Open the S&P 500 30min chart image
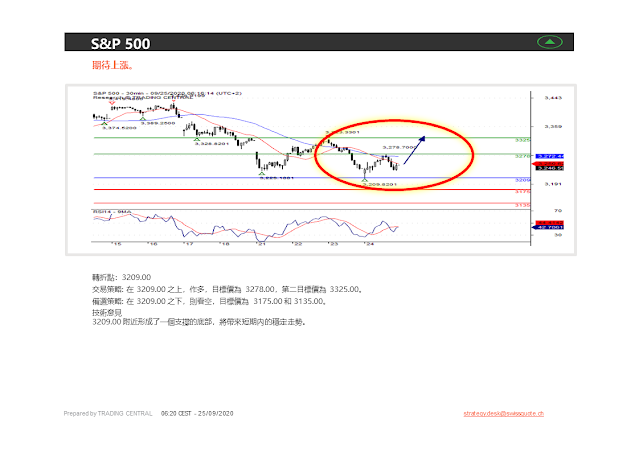The image size is (639, 452). click(x=321, y=170)
